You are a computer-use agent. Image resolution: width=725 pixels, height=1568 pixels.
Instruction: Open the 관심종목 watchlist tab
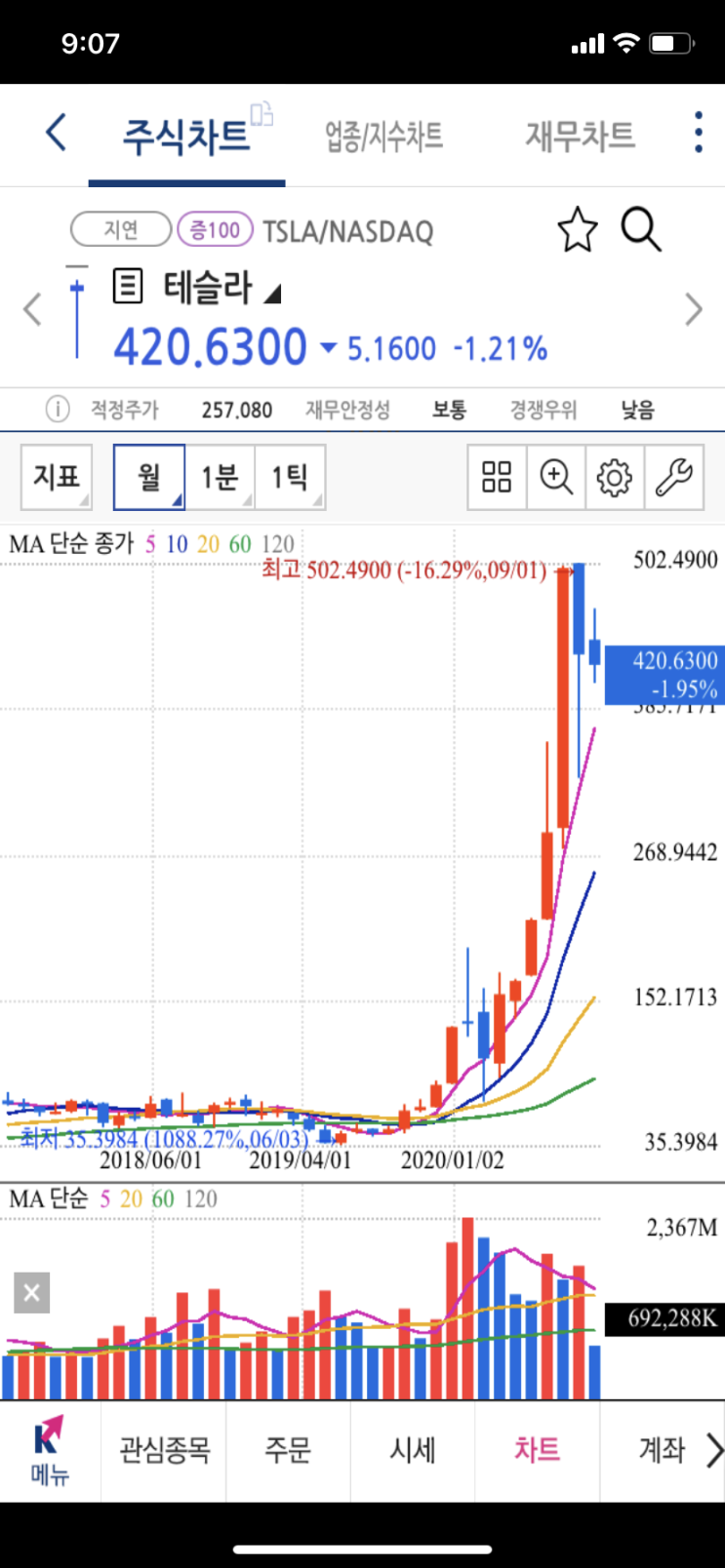(x=164, y=1451)
